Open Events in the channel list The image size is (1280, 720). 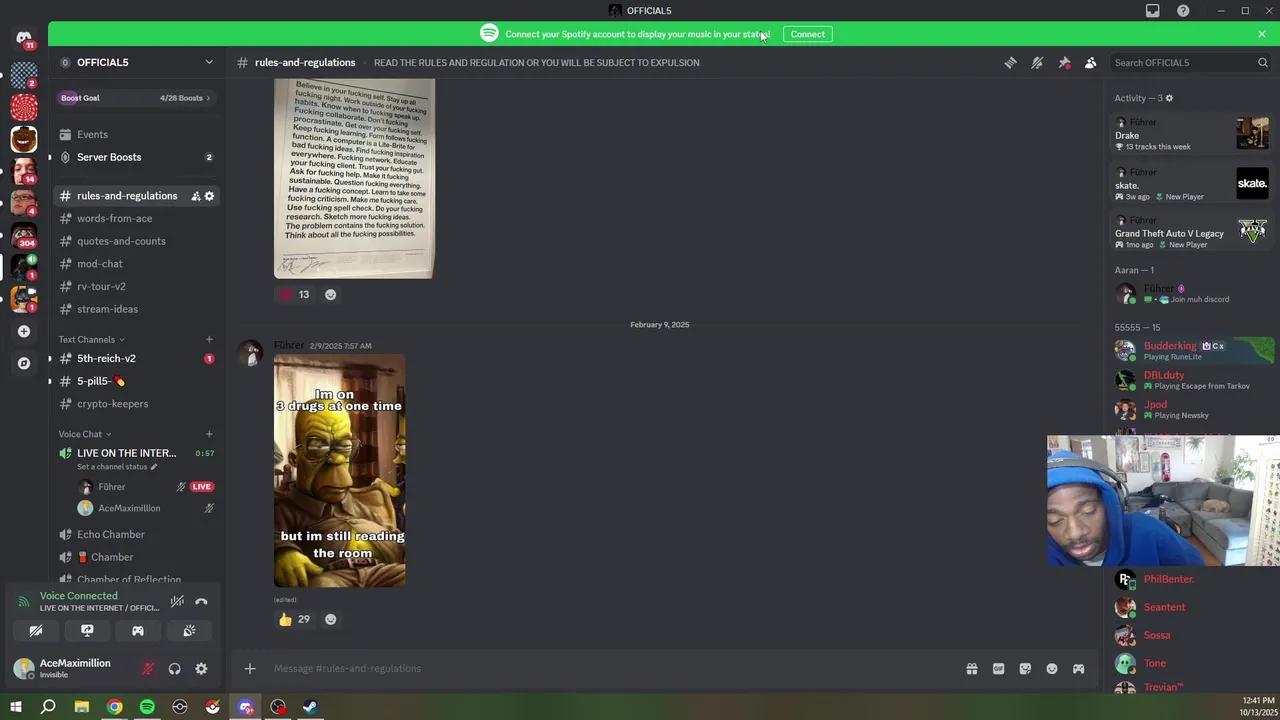pos(136,134)
